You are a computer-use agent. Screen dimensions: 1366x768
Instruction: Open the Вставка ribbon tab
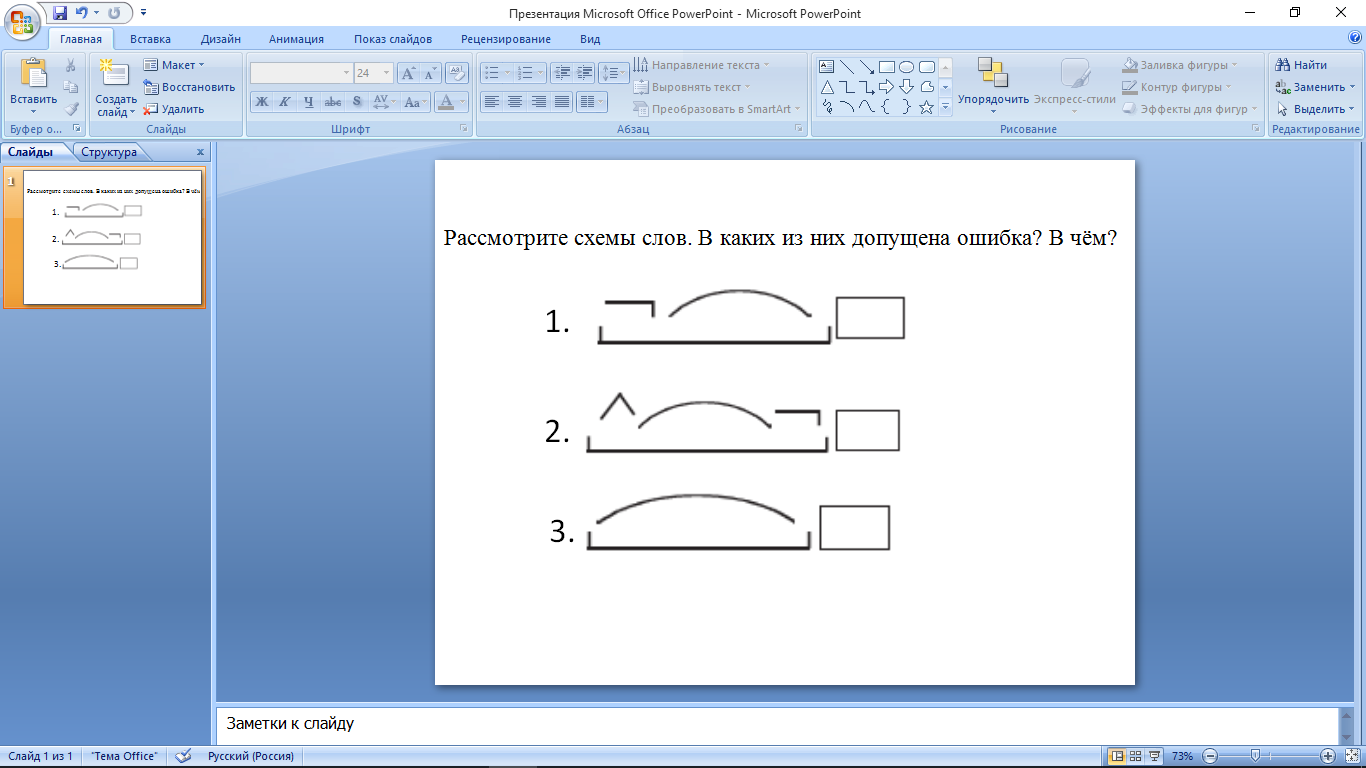tap(150, 39)
